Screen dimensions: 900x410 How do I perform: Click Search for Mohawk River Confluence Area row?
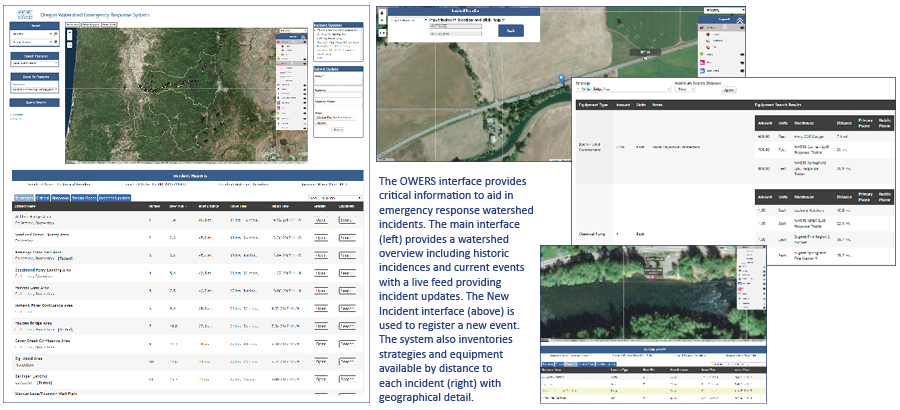coord(347,308)
